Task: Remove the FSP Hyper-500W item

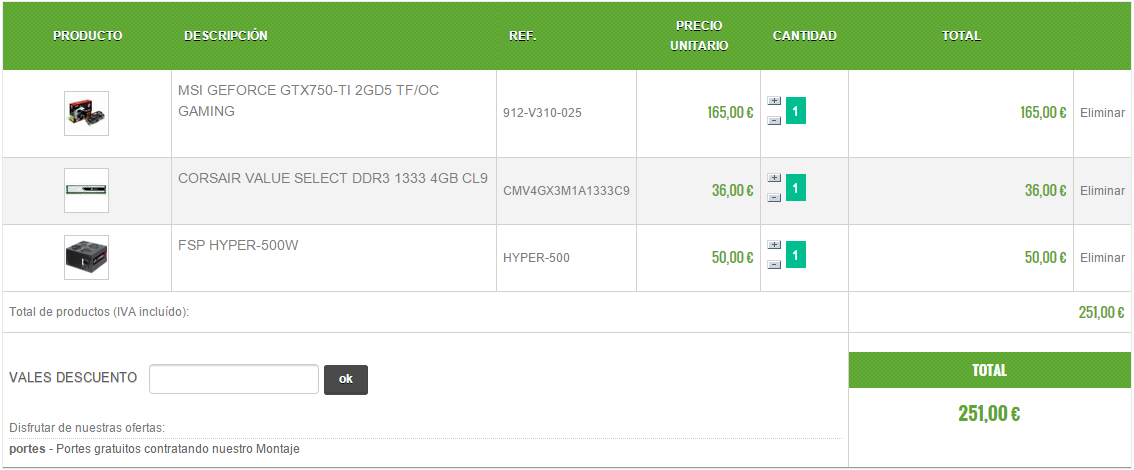Action: coord(1102,257)
